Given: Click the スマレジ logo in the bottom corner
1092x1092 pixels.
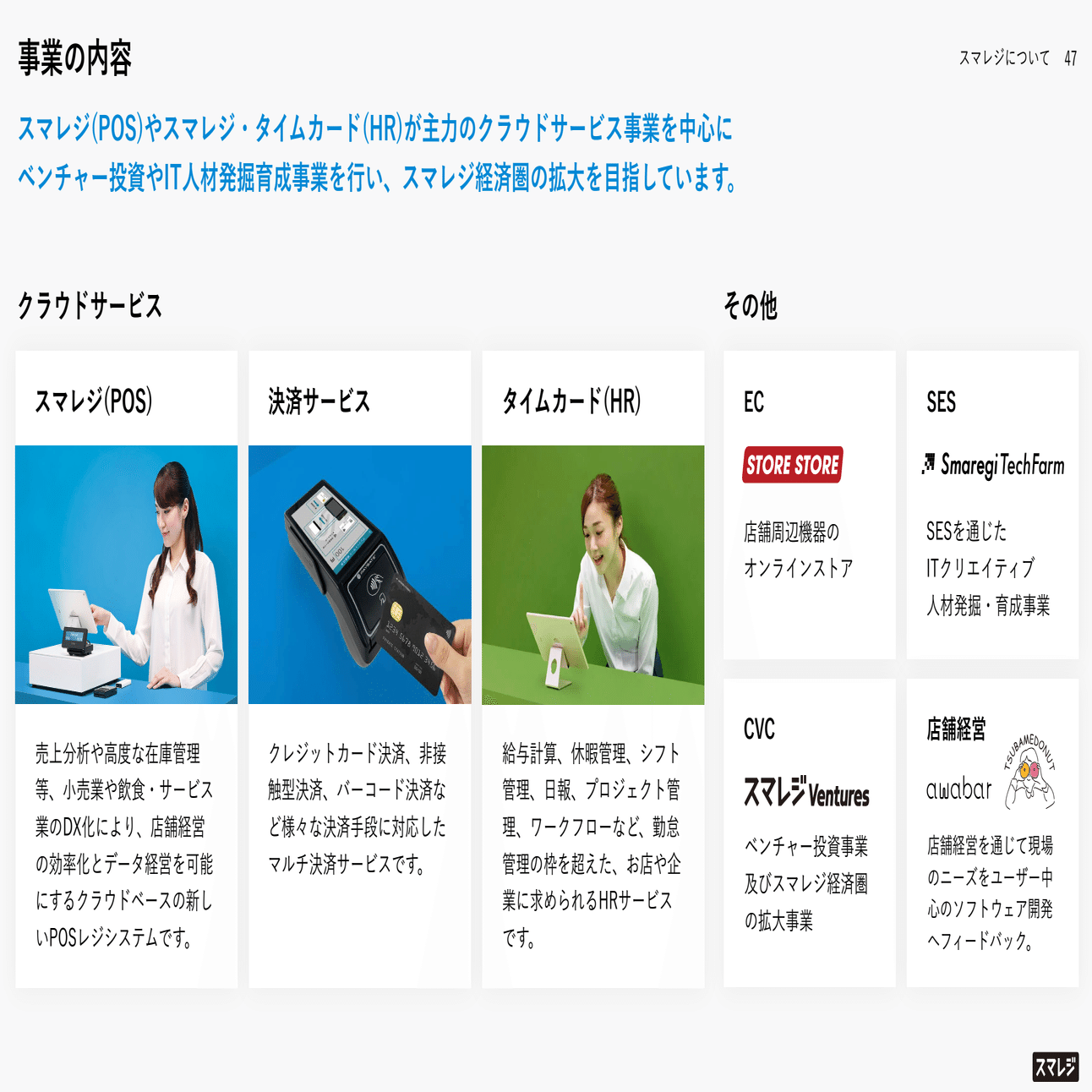Looking at the screenshot, I should [x=1056, y=1067].
